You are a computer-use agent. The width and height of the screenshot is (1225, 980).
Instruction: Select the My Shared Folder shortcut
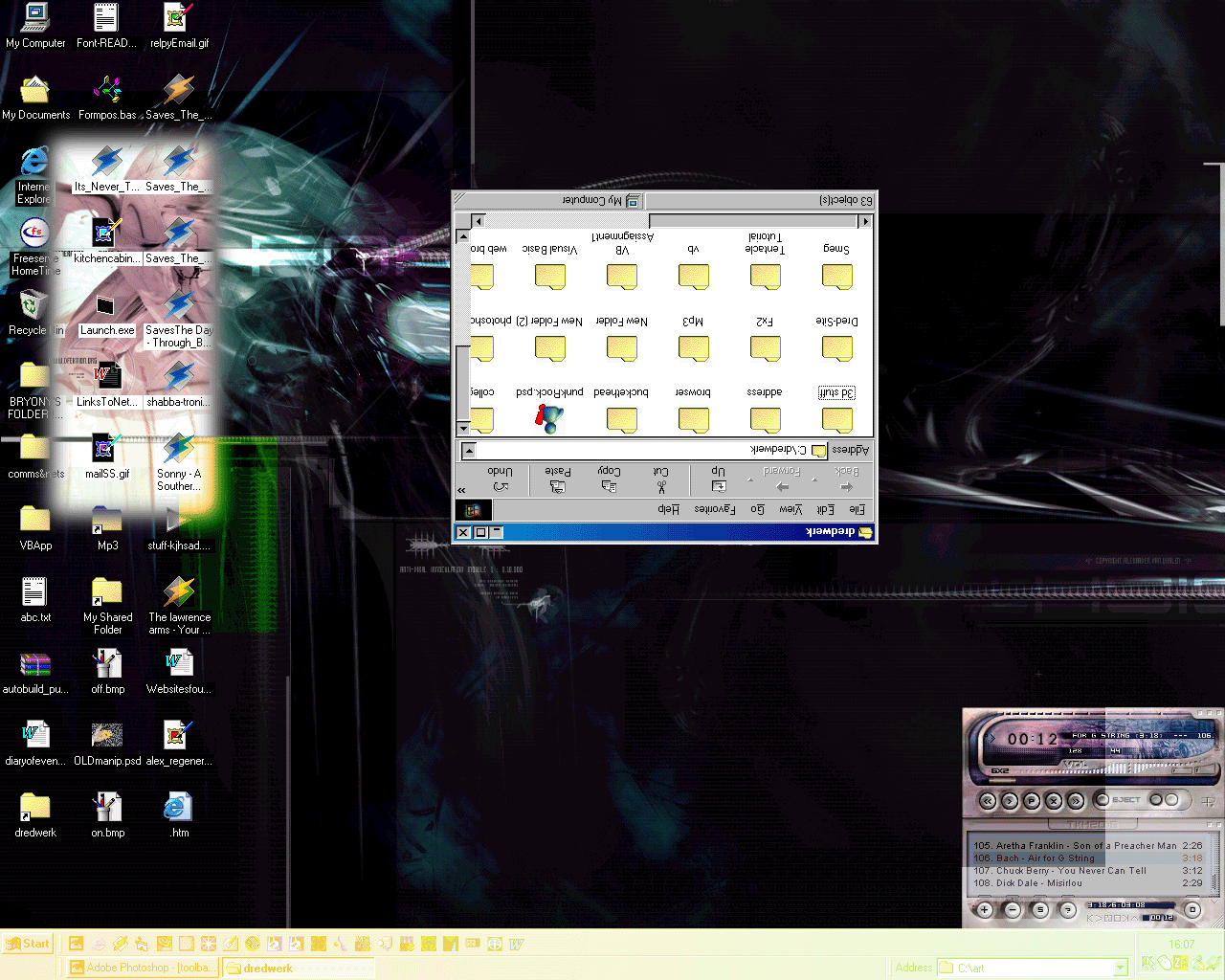(107, 607)
